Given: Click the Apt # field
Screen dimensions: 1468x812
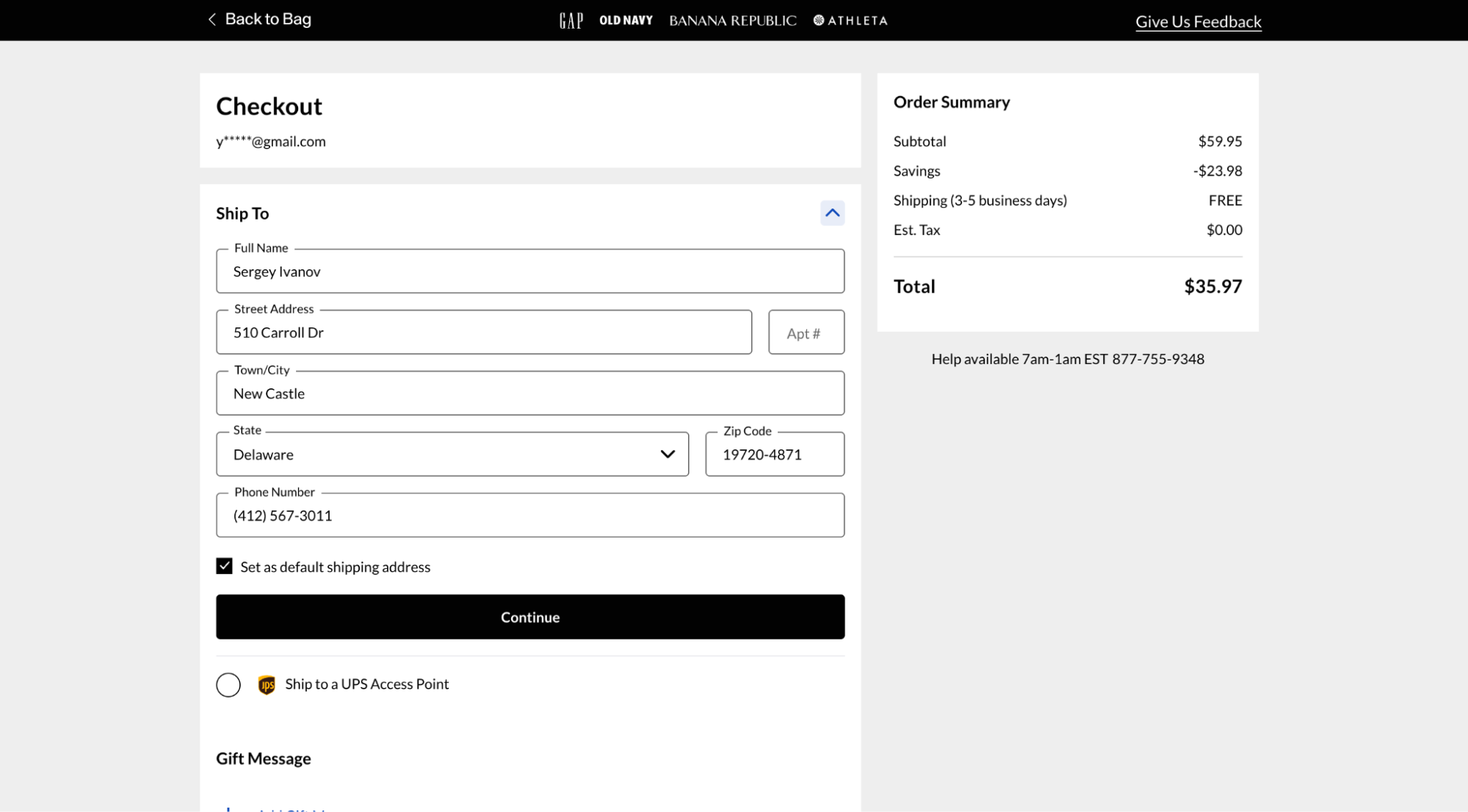Looking at the screenshot, I should [806, 333].
